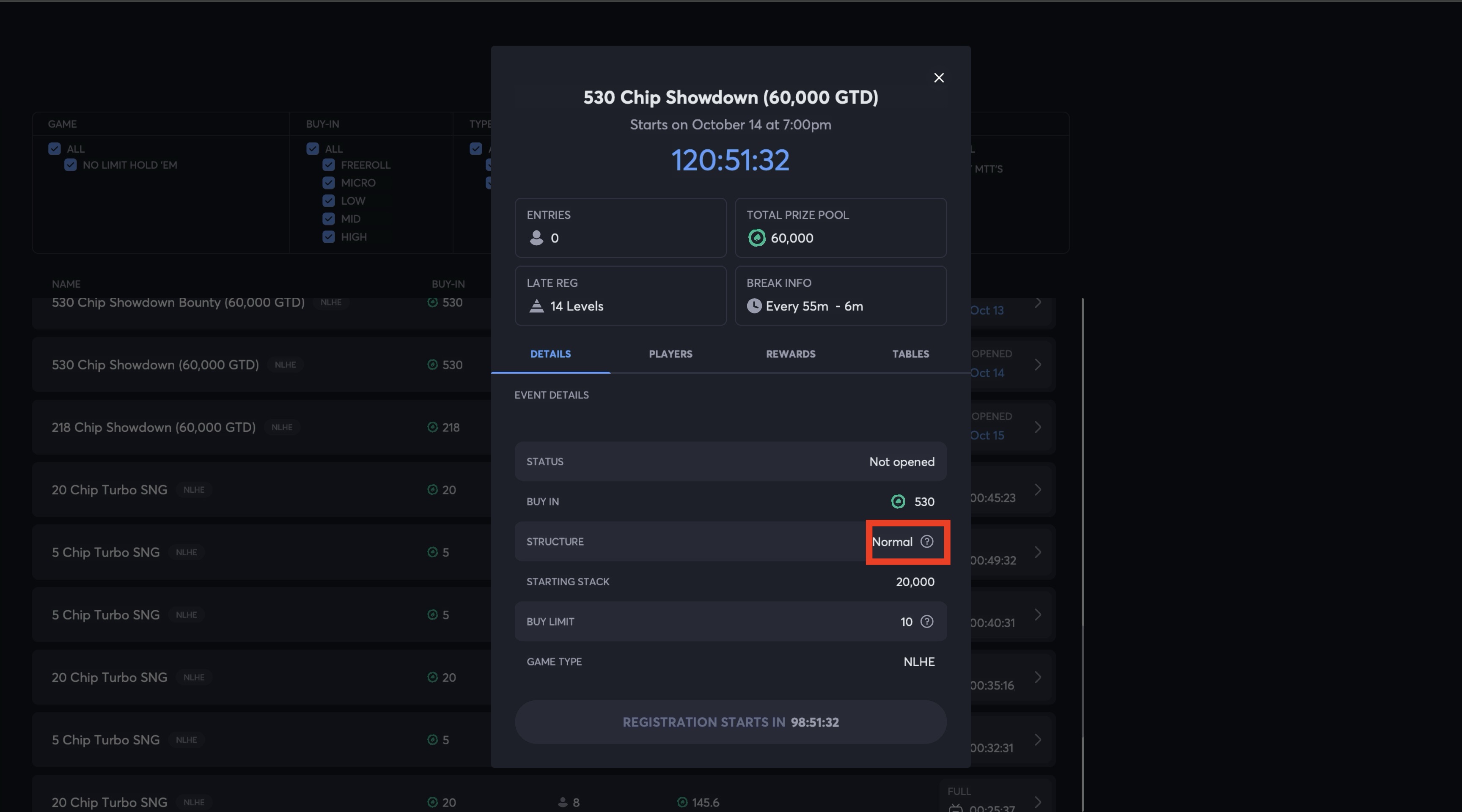This screenshot has width=1462, height=812.
Task: Toggle the Freeroll buy-in checkbox
Action: pos(329,165)
